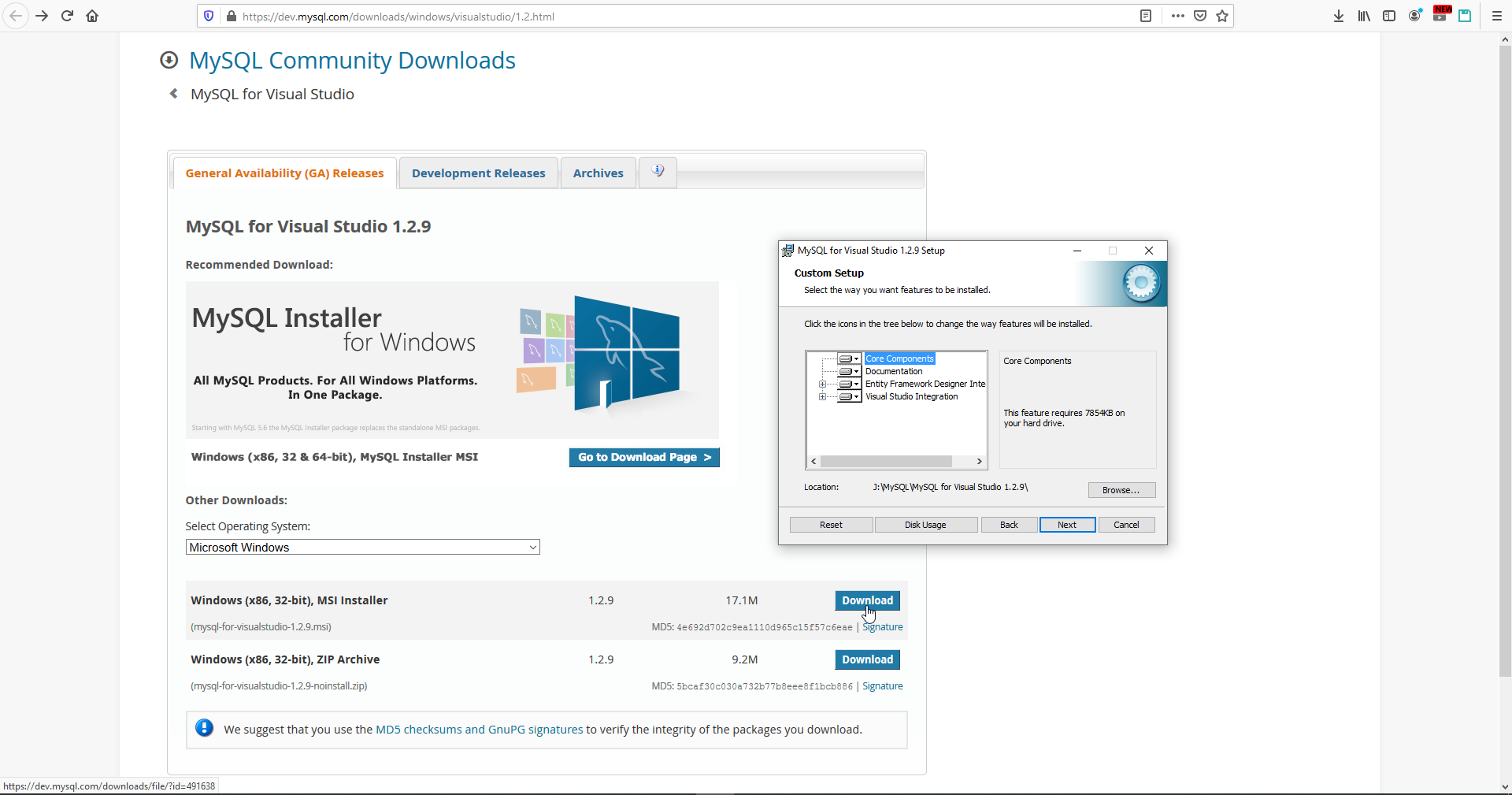
Task: Open Visual Studio Integration feature install options
Action: click(x=849, y=396)
